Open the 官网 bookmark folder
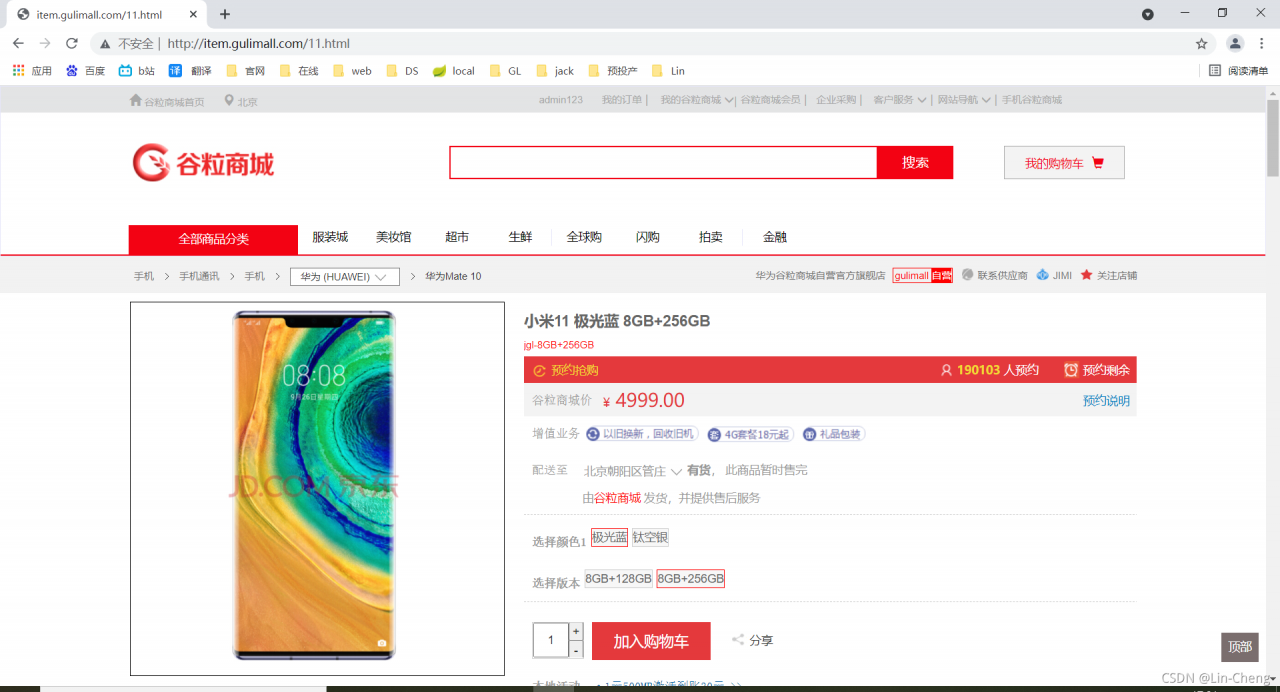Viewport: 1280px width, 692px height. 245,71
